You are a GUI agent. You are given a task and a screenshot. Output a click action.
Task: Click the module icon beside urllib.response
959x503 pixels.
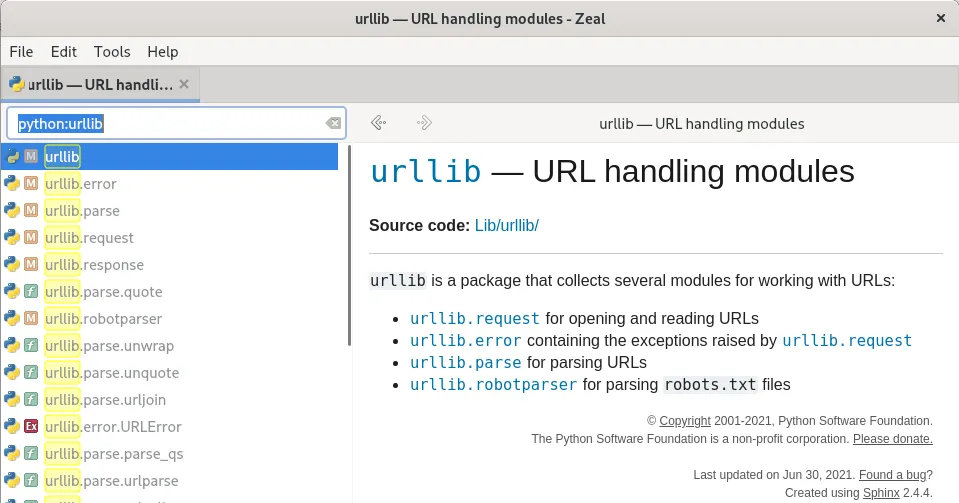tap(31, 264)
